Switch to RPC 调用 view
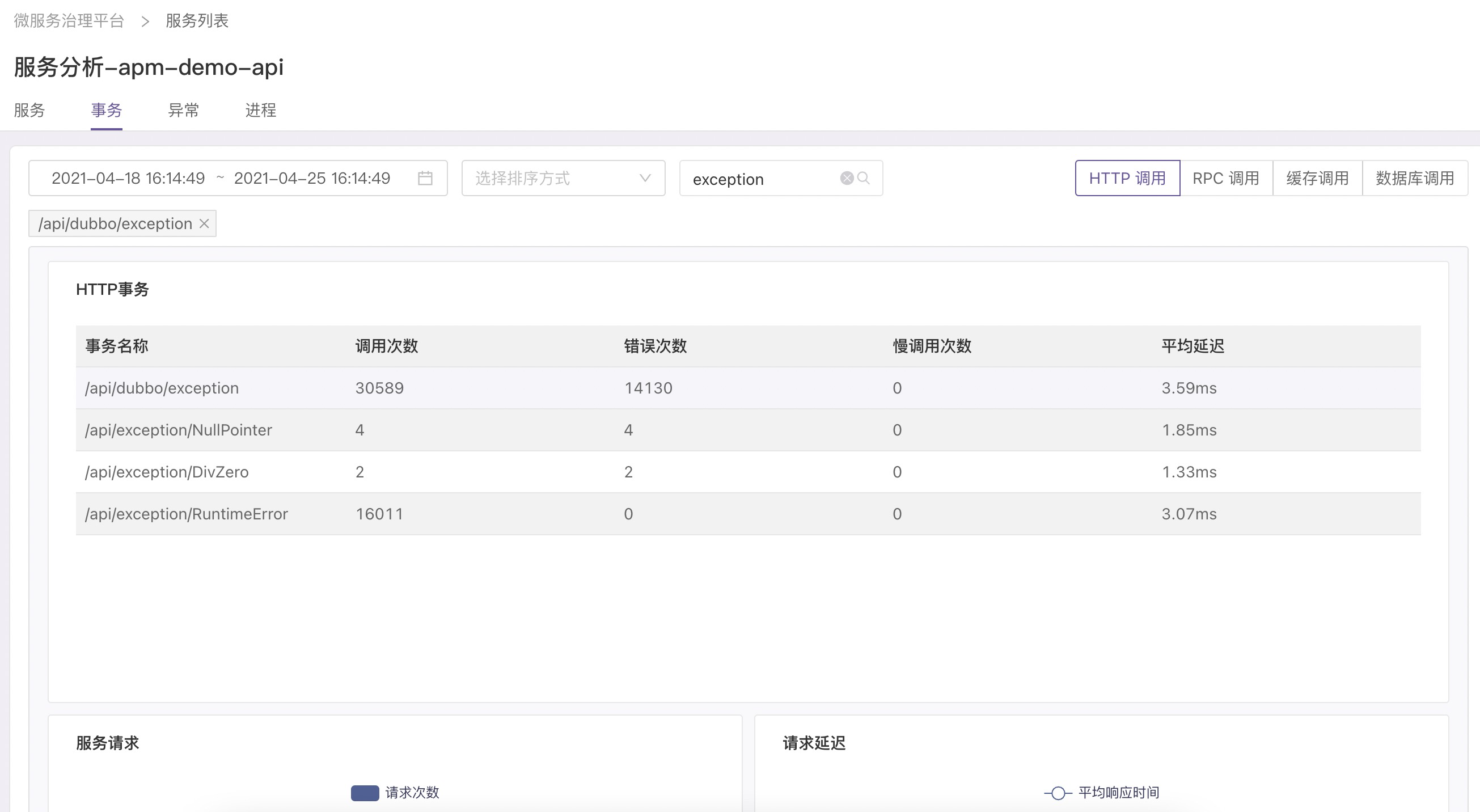The width and height of the screenshot is (1480, 812). [x=1226, y=178]
